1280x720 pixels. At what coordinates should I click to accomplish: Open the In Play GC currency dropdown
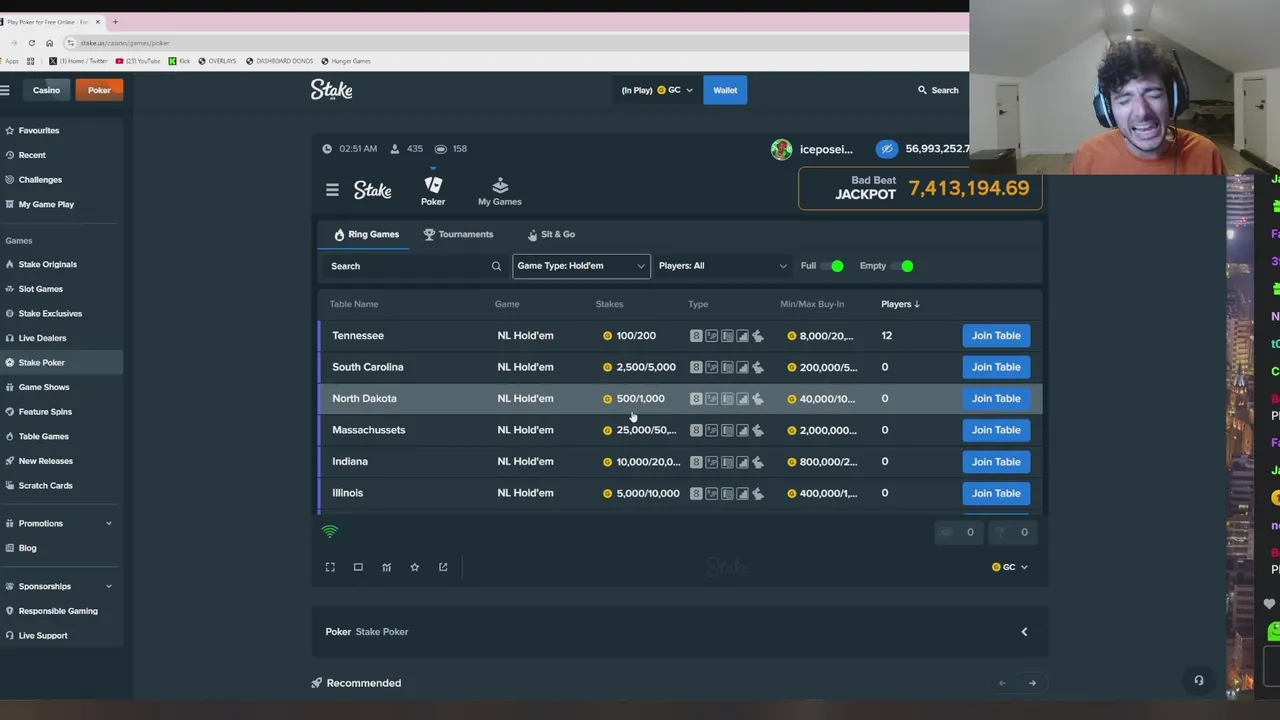pos(656,90)
